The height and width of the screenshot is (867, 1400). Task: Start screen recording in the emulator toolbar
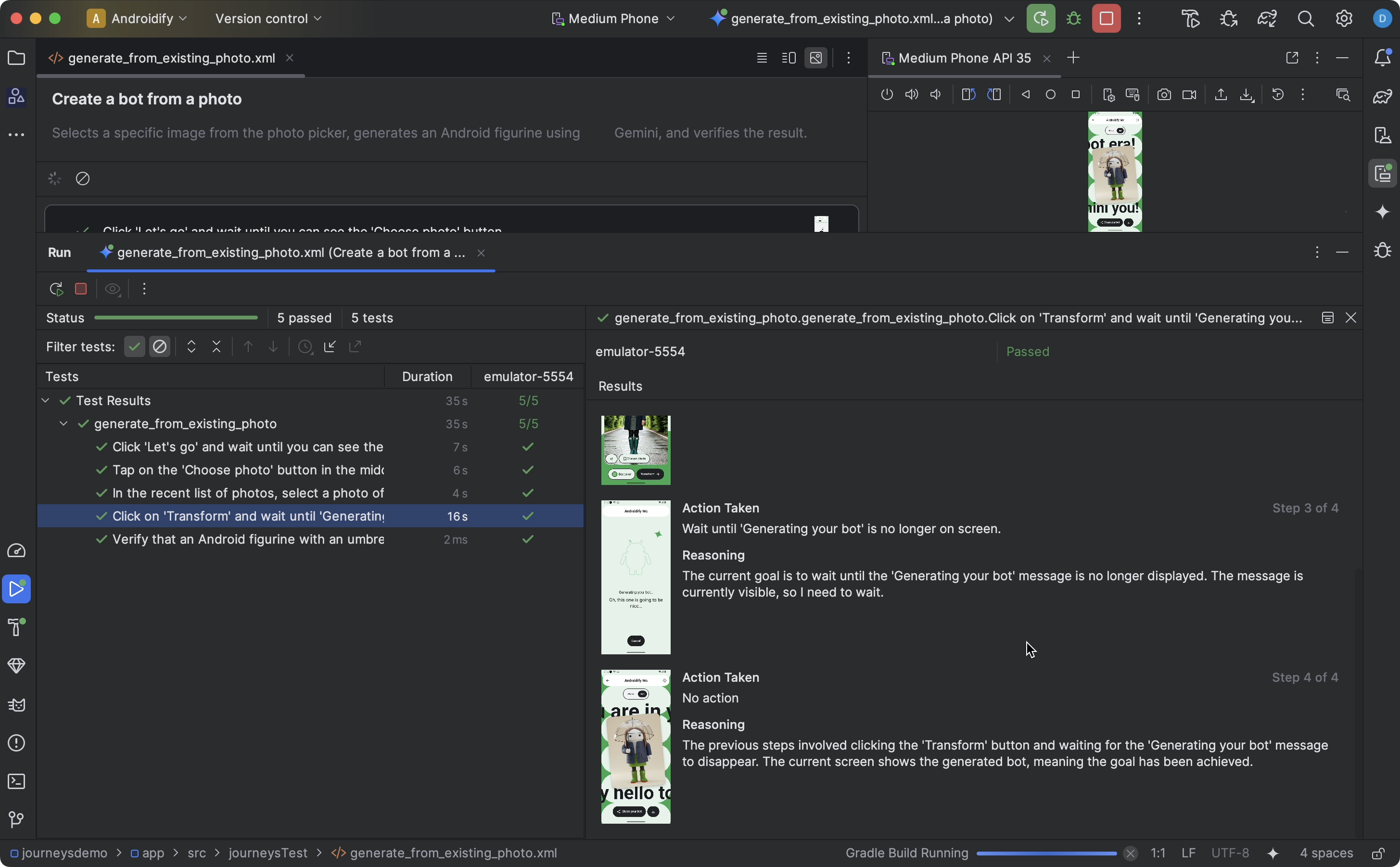[x=1190, y=95]
